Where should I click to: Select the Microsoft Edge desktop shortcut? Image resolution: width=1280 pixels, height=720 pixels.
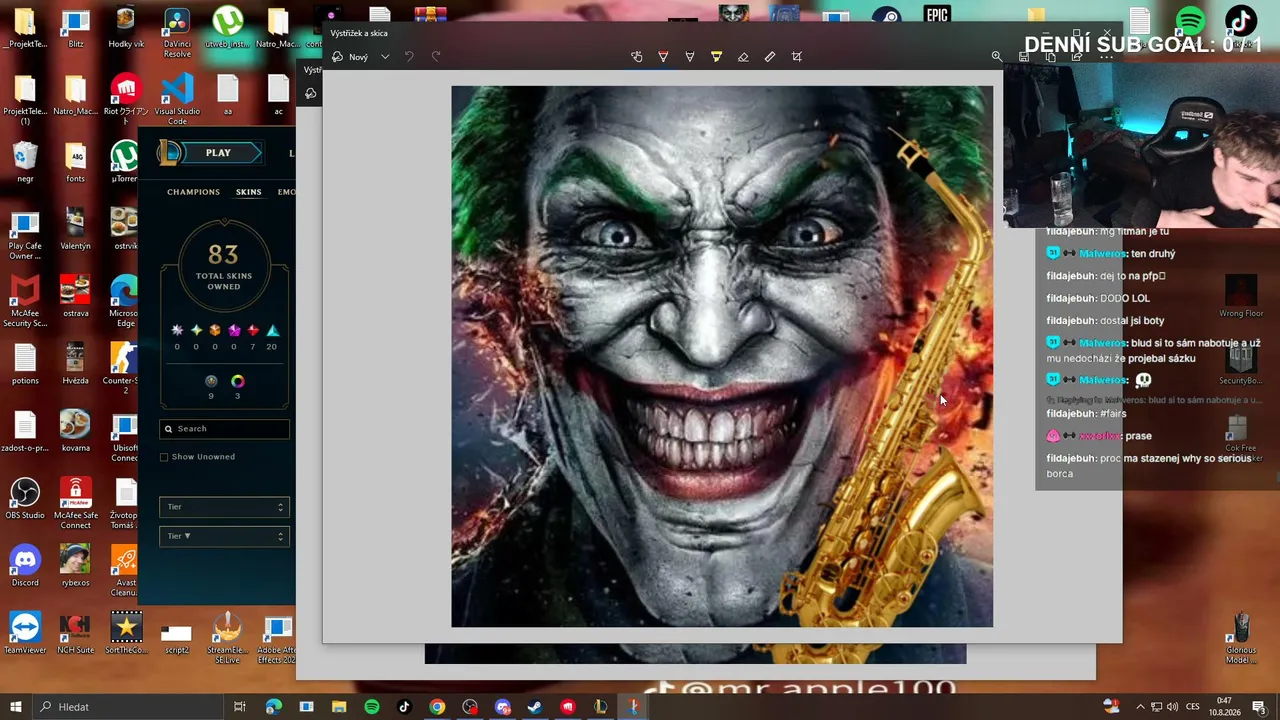click(124, 301)
